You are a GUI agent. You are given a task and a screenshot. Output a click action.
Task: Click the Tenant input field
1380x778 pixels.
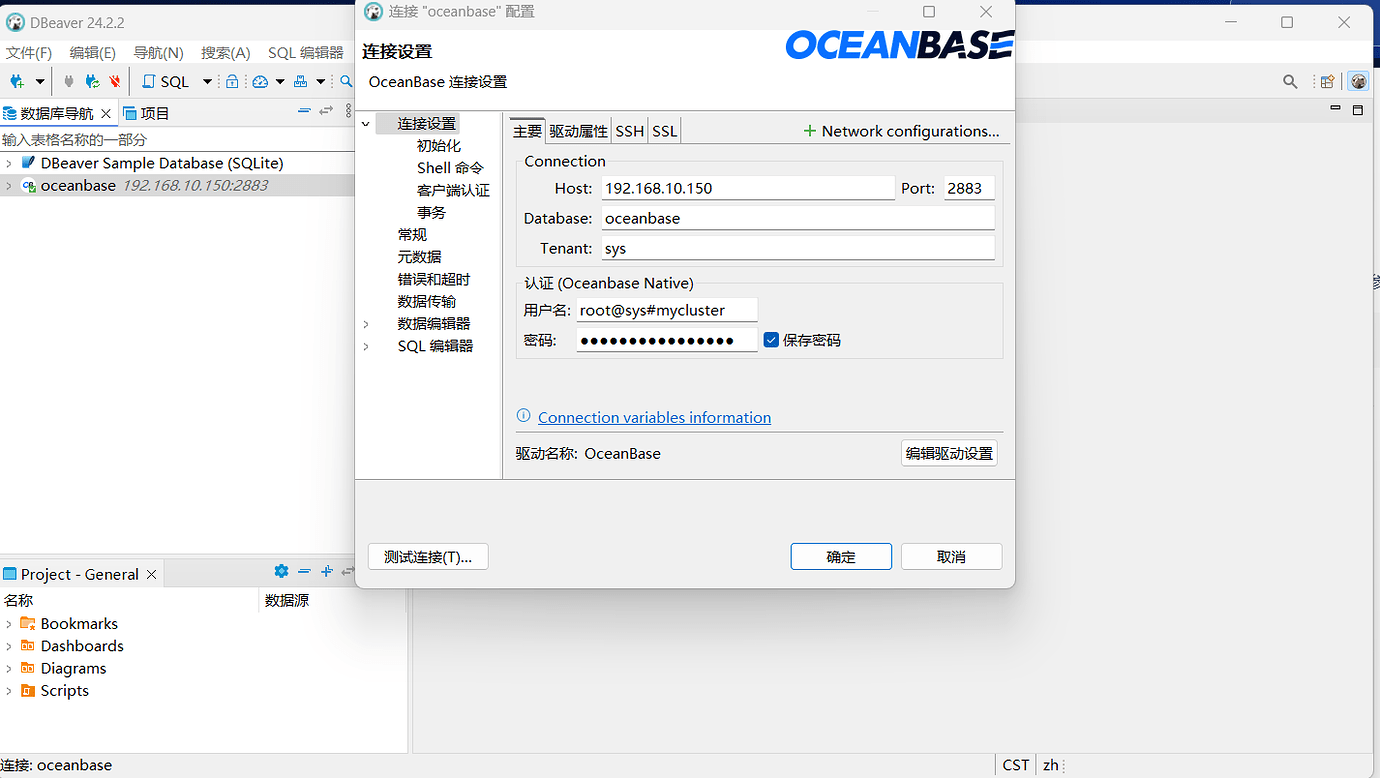(797, 248)
